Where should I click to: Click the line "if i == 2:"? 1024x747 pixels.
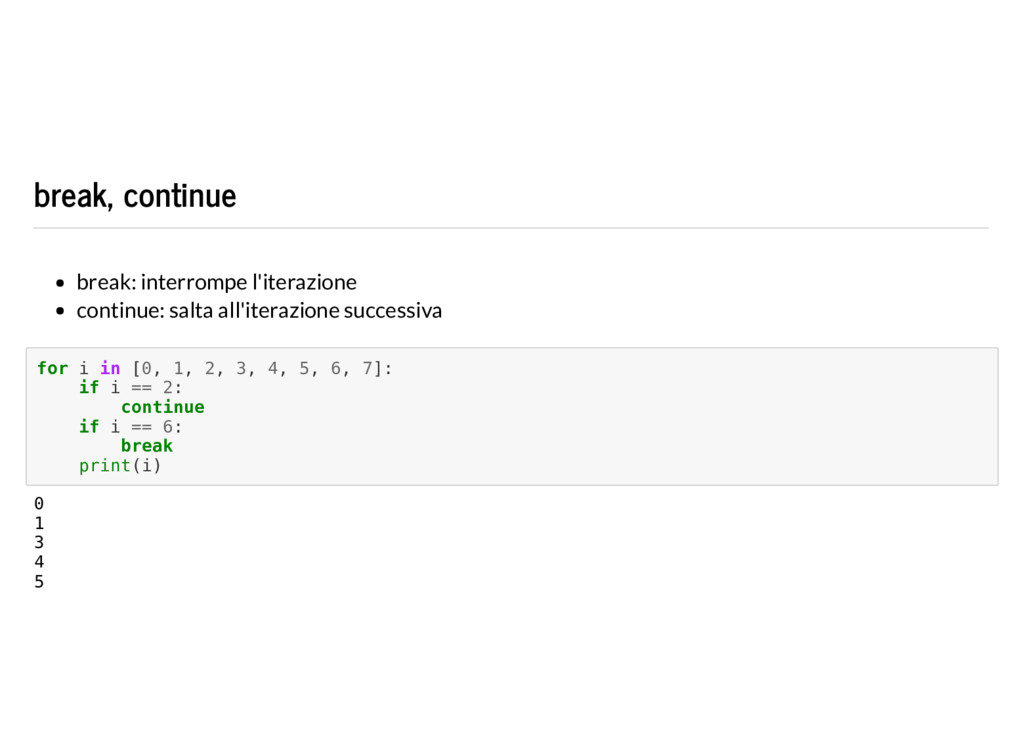[x=131, y=388]
